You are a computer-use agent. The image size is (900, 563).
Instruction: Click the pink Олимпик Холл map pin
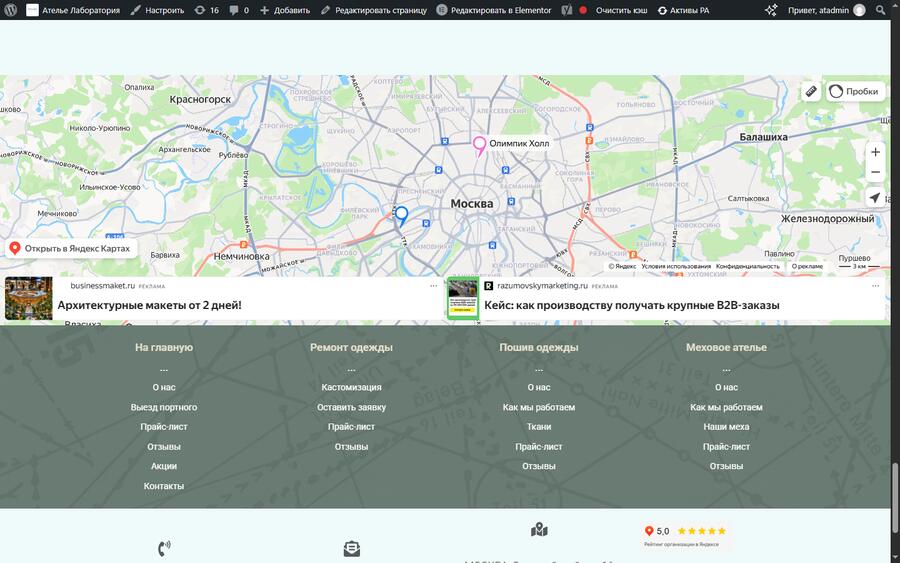pos(479,146)
